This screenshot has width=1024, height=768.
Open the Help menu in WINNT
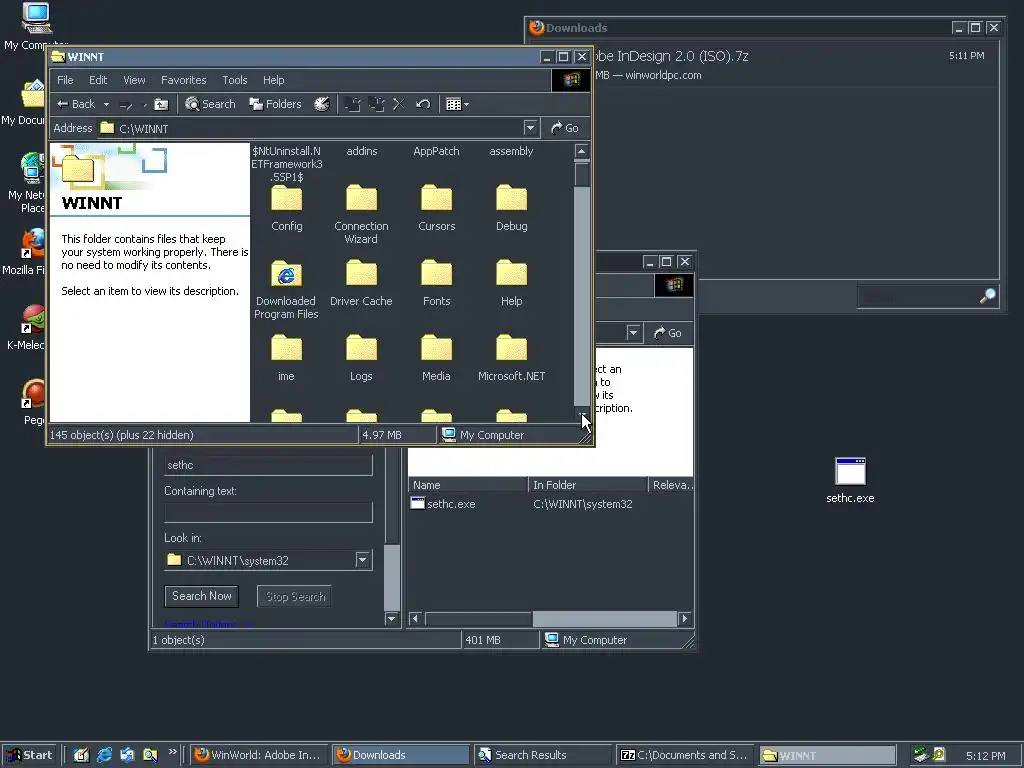click(x=274, y=80)
